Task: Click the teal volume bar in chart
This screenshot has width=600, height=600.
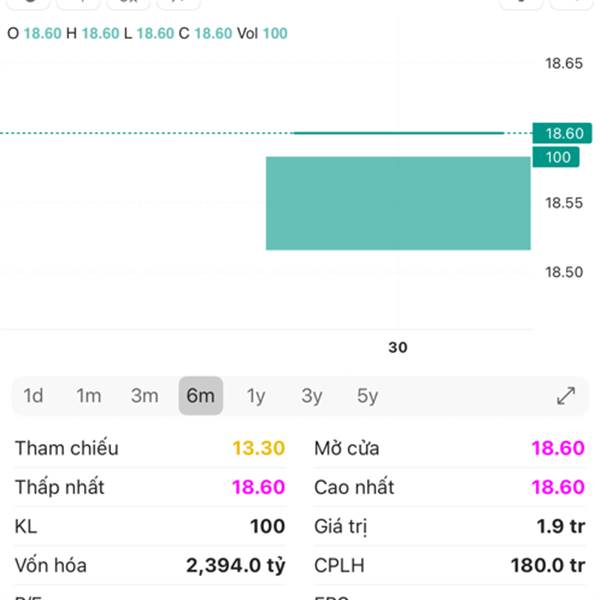Action: [x=398, y=203]
